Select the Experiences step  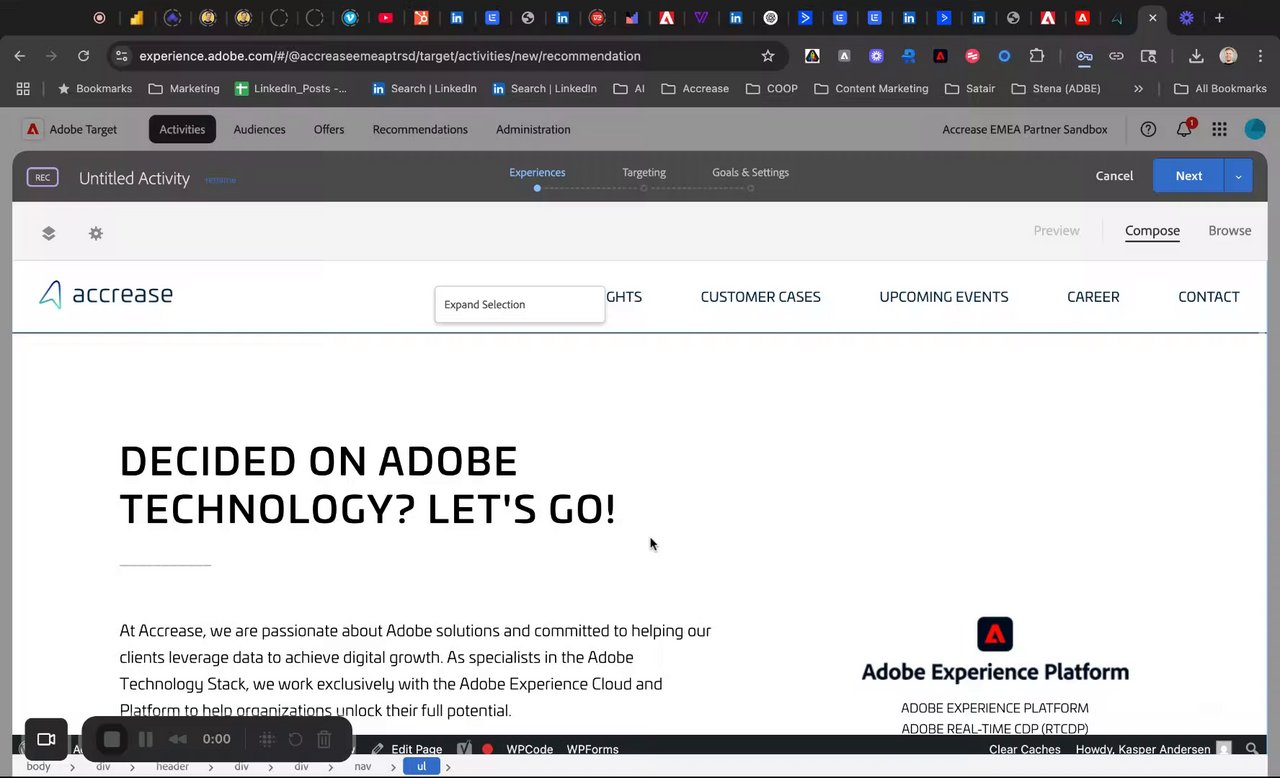point(537,172)
